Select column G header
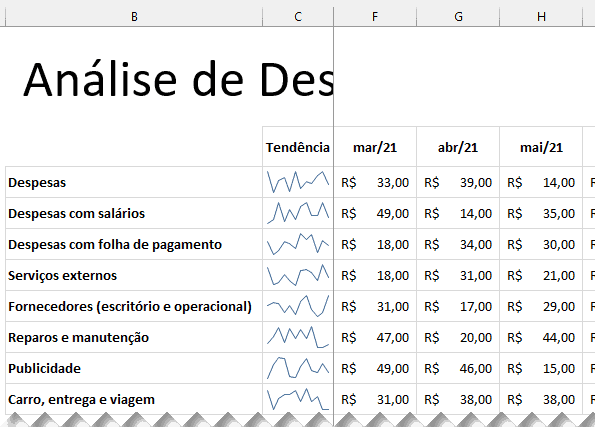The image size is (595, 427). click(x=458, y=17)
